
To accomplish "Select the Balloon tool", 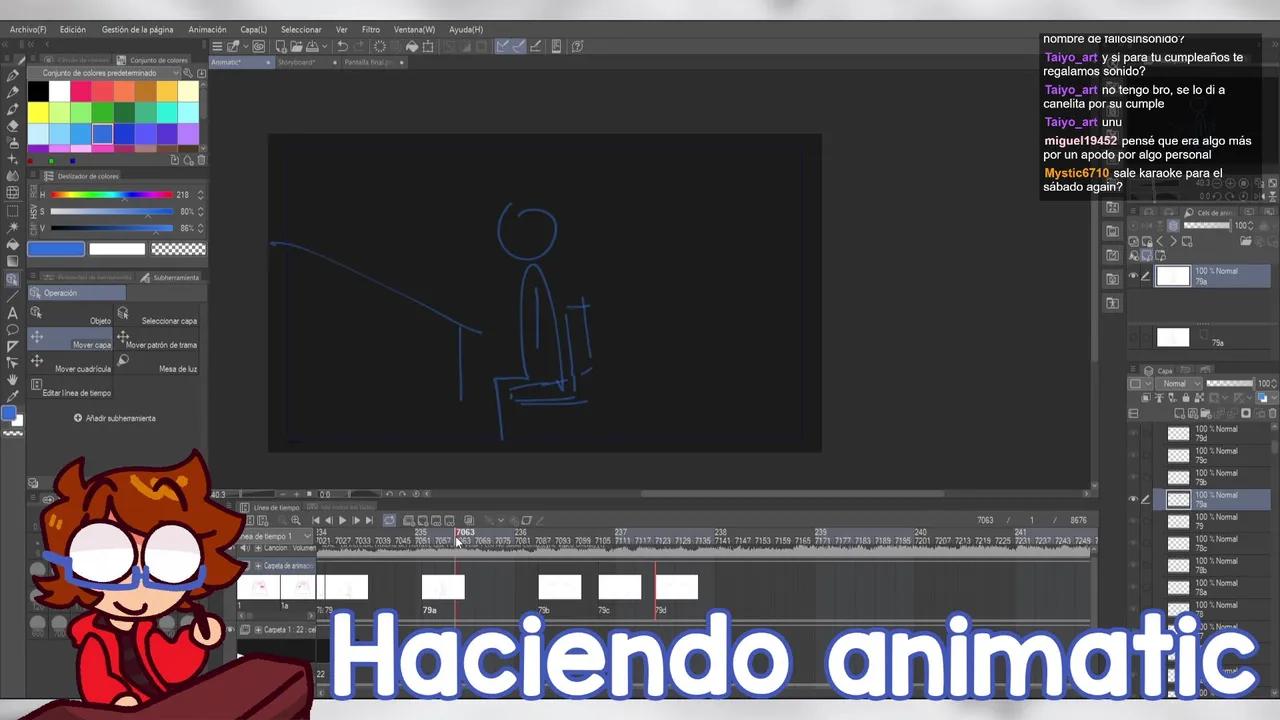I will coord(12,329).
